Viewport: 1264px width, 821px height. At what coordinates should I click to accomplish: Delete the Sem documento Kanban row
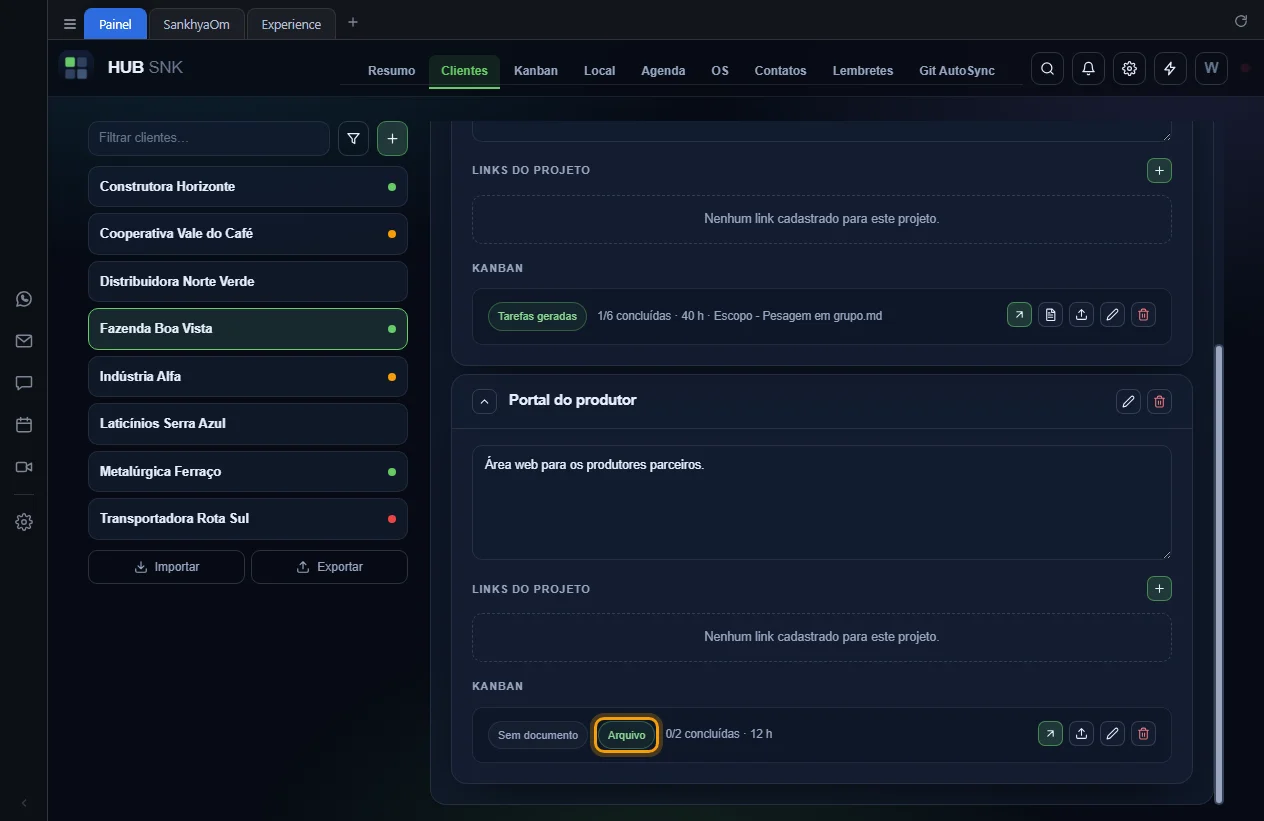click(1144, 734)
